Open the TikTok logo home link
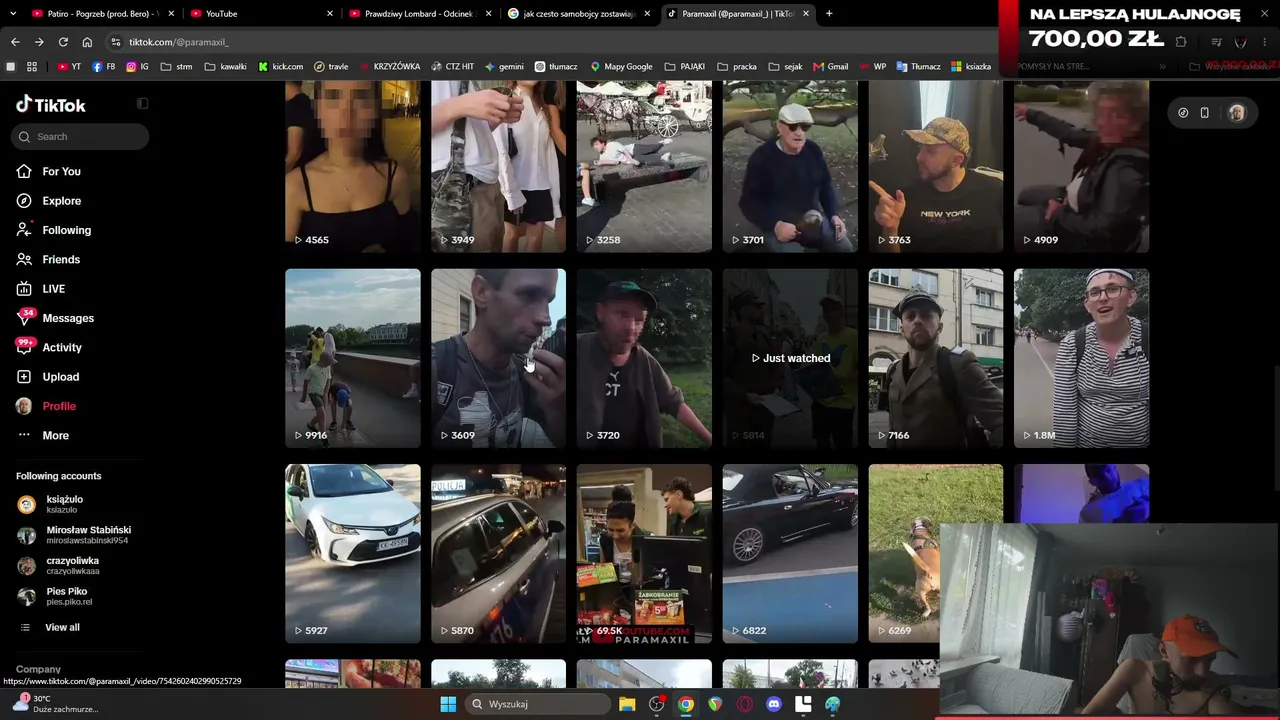1280x720 pixels. 51,105
